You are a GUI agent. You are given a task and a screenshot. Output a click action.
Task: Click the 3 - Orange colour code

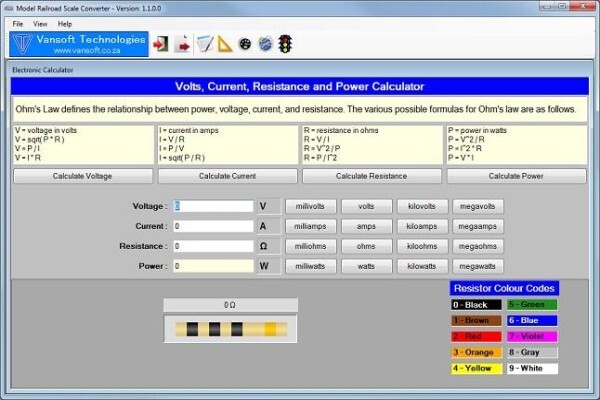point(476,352)
